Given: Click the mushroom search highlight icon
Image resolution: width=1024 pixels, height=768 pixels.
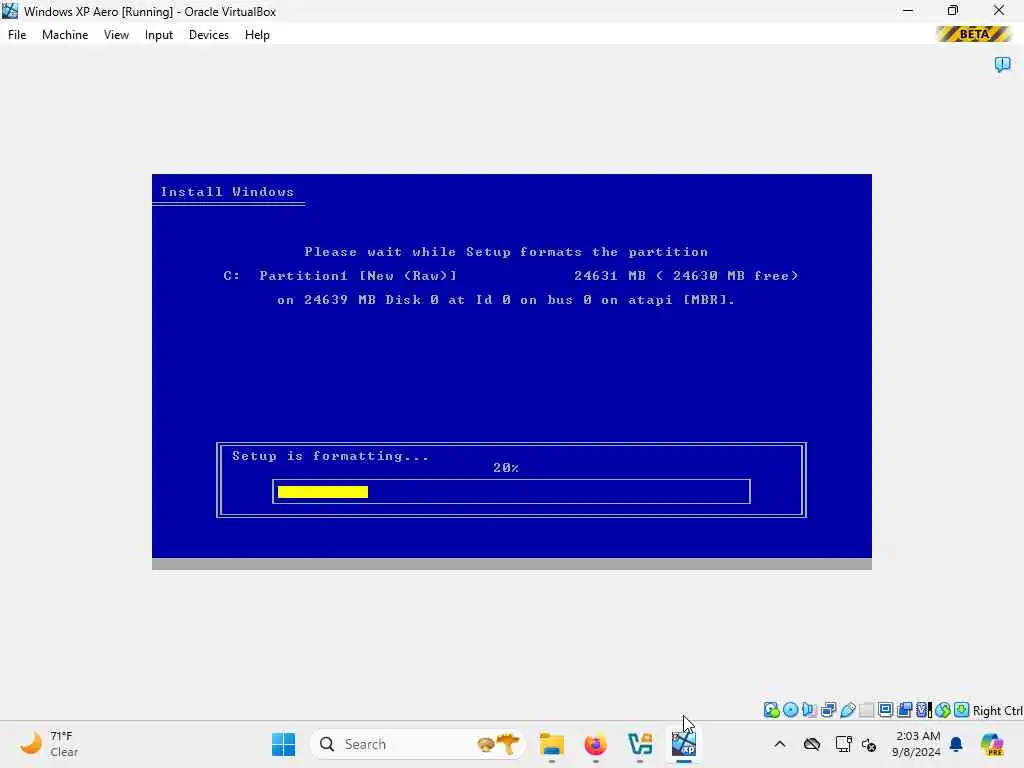Looking at the screenshot, I should click(499, 744).
